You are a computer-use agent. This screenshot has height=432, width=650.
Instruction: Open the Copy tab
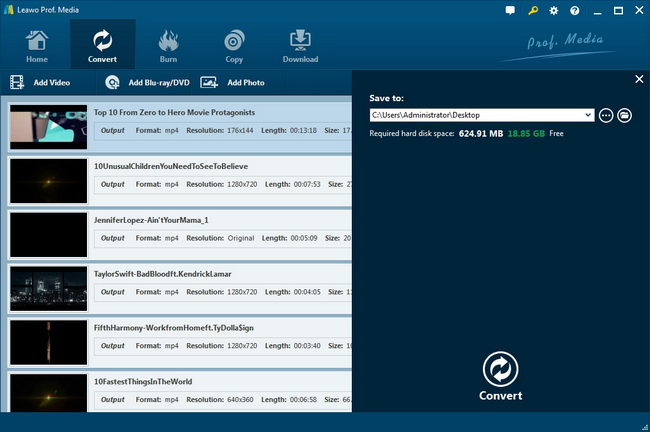point(234,45)
